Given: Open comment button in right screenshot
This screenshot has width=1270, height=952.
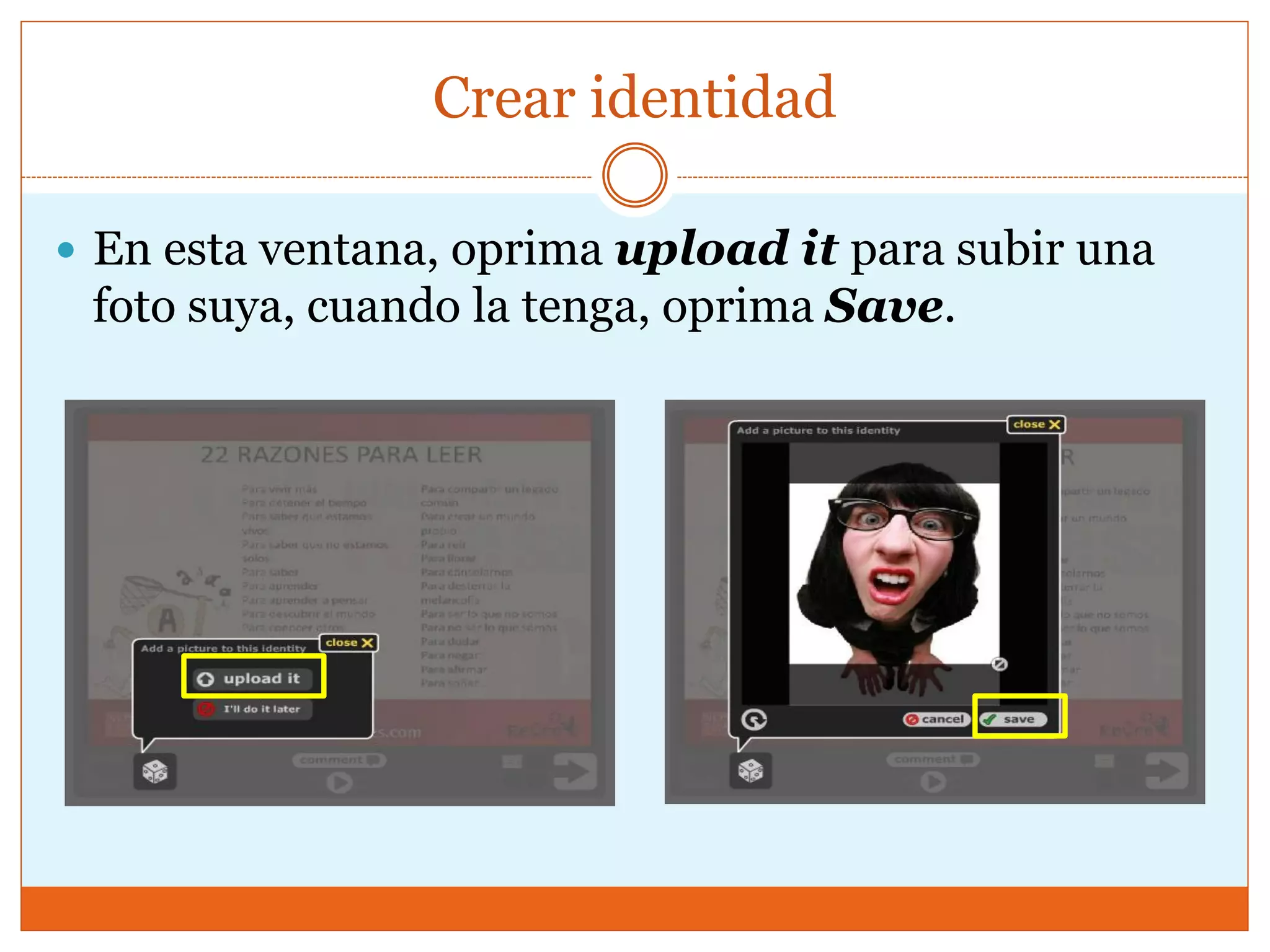Looking at the screenshot, I should point(933,759).
